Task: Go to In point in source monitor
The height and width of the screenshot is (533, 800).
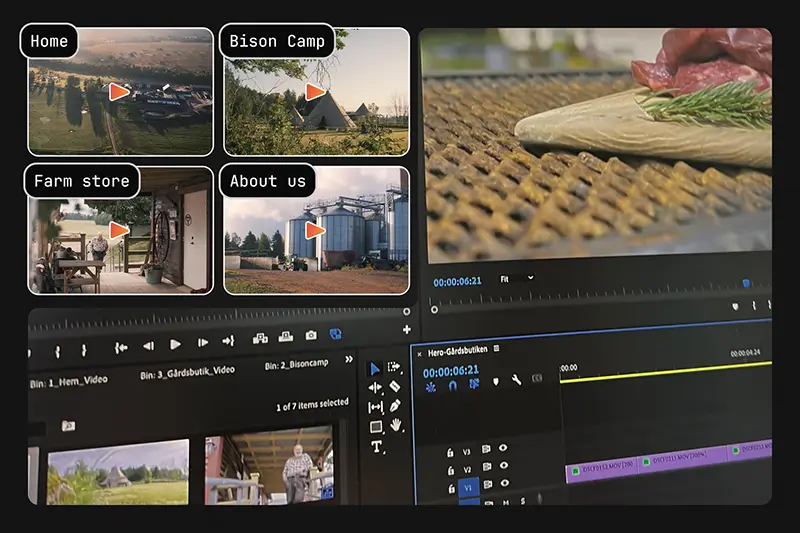Action: [121, 348]
